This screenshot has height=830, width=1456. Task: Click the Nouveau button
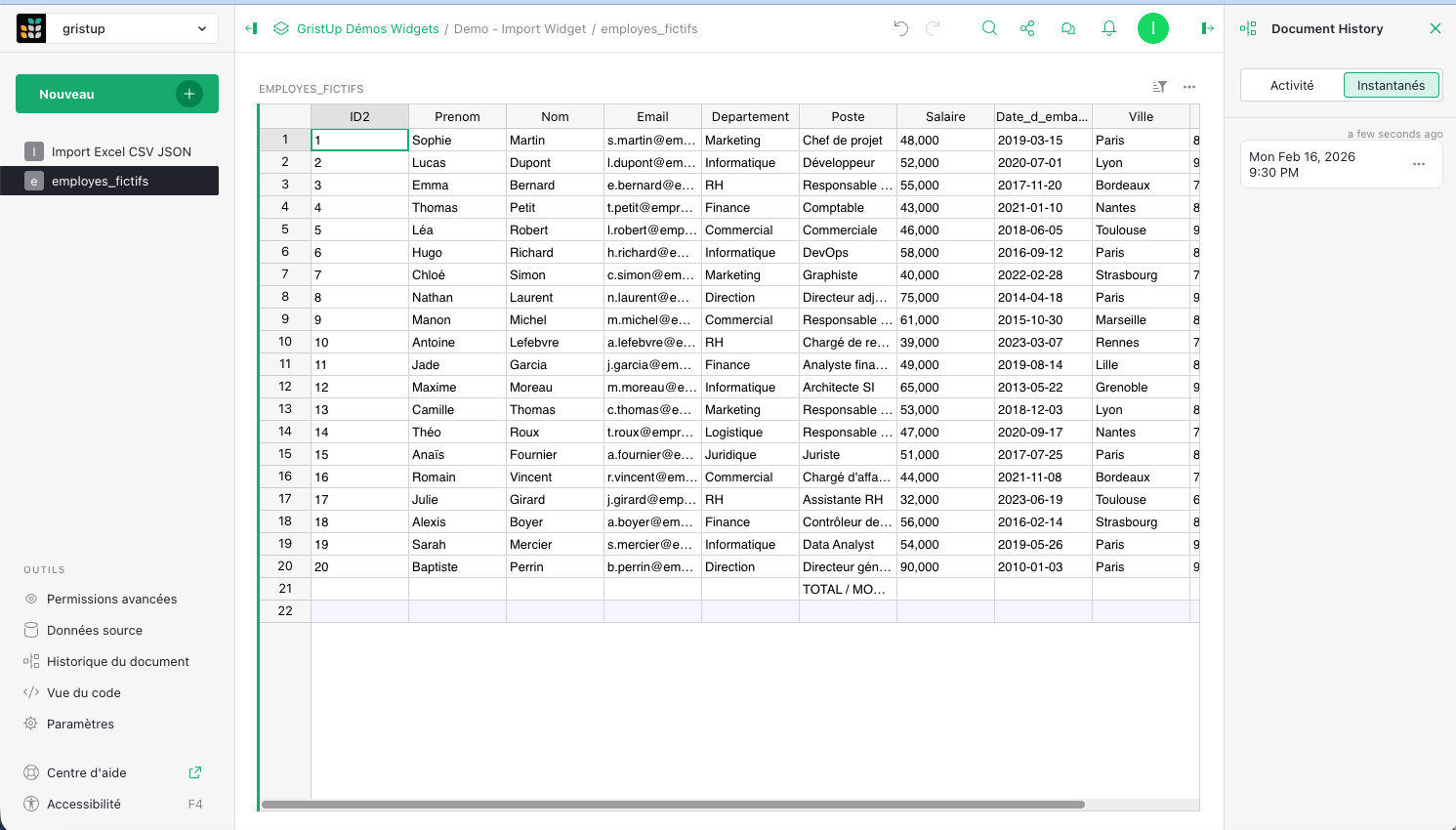tap(117, 94)
